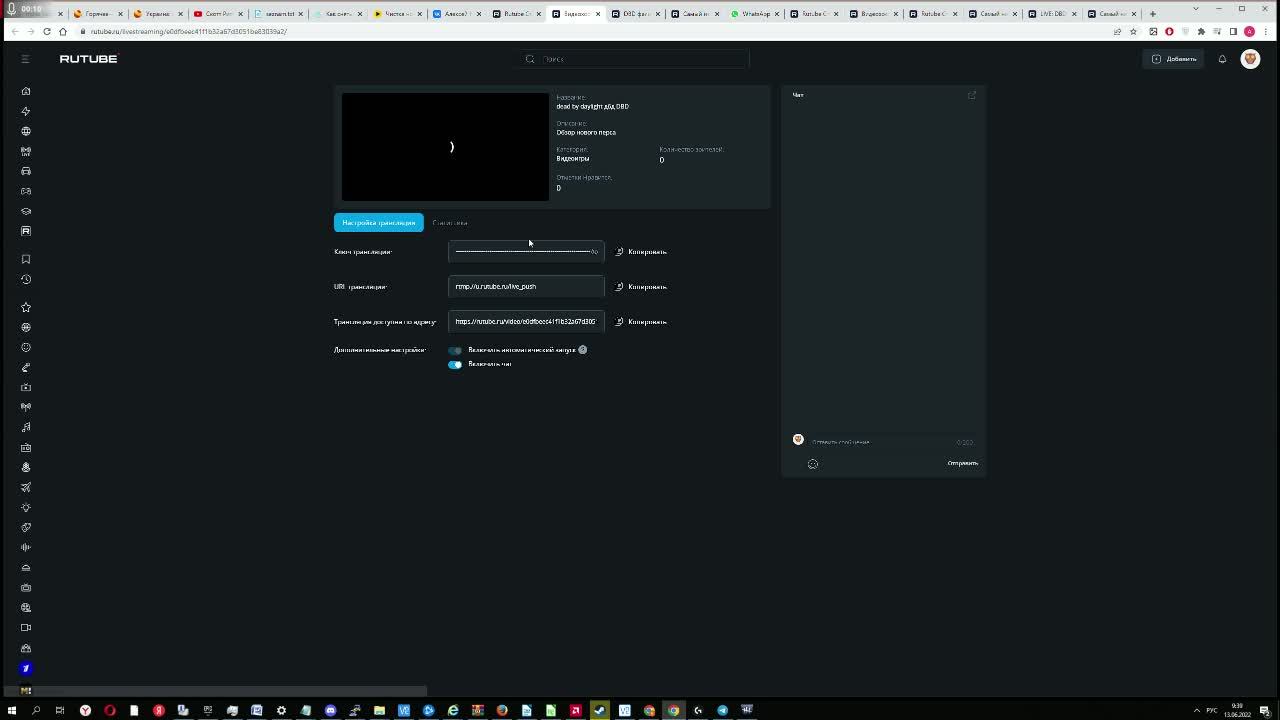1280x720 pixels.
Task: Open the LIVE broadcasts sidebar icon
Action: (x=26, y=151)
